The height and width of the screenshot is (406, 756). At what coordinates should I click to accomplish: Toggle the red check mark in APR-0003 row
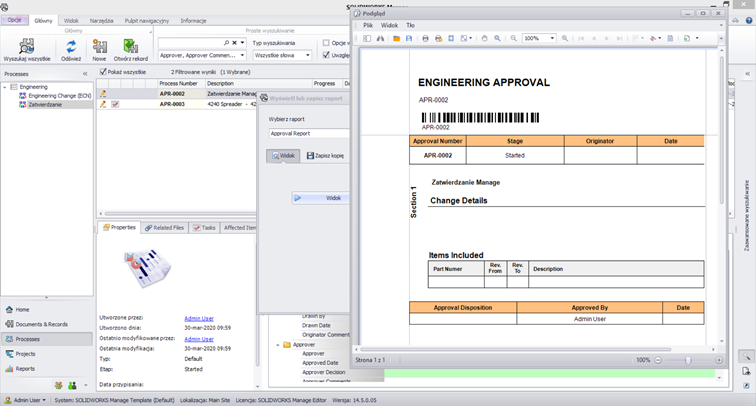(x=115, y=104)
